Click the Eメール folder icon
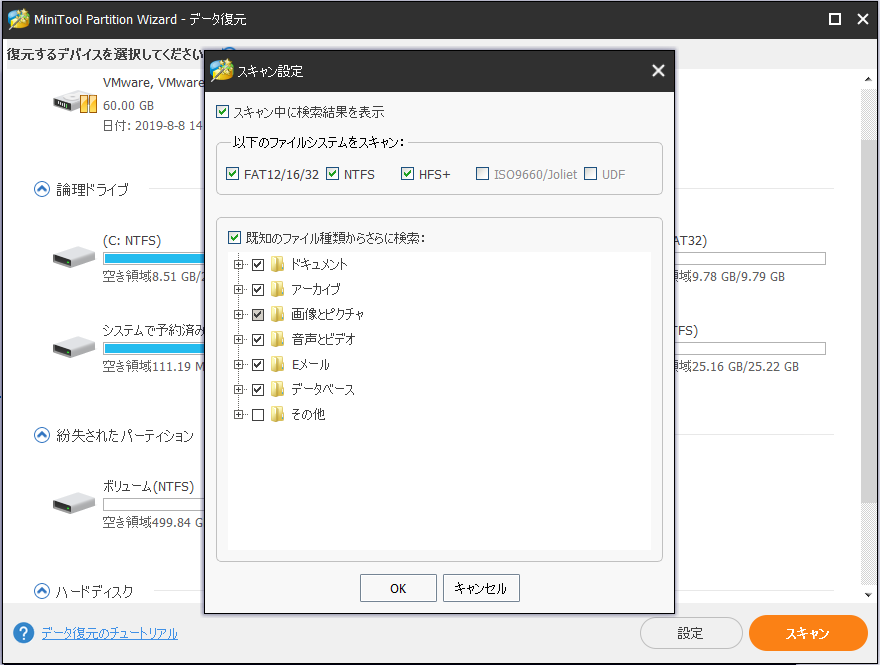The image size is (880, 665). pos(277,365)
